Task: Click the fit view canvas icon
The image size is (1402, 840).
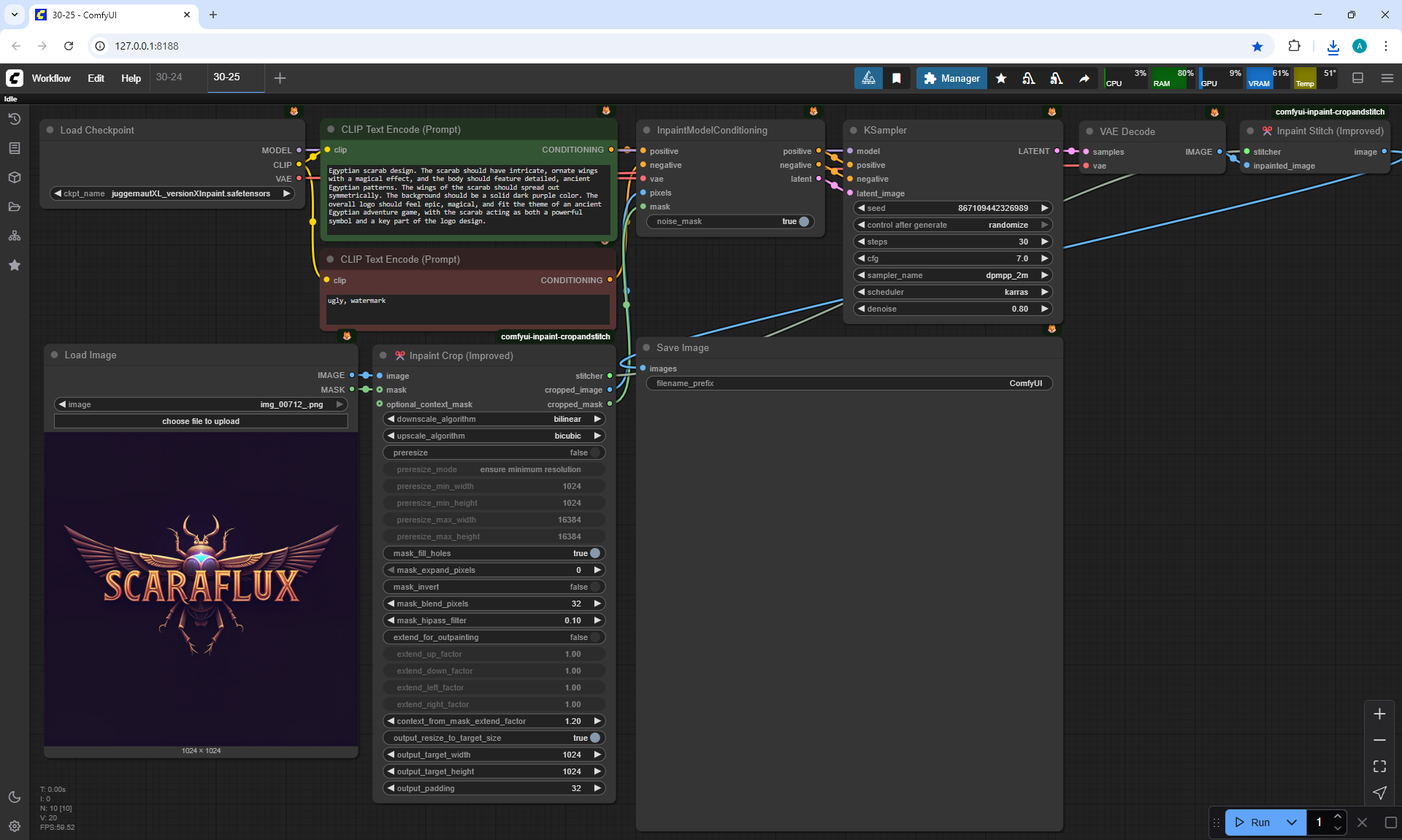Action: (1379, 766)
